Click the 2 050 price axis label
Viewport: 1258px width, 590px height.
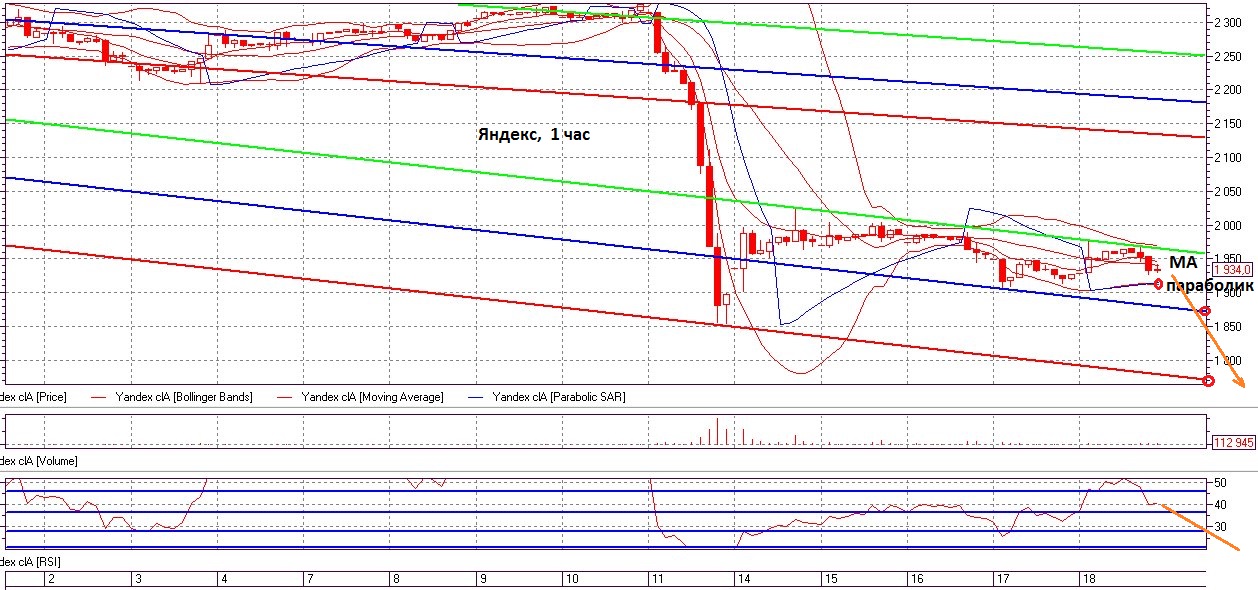[x=1226, y=192]
